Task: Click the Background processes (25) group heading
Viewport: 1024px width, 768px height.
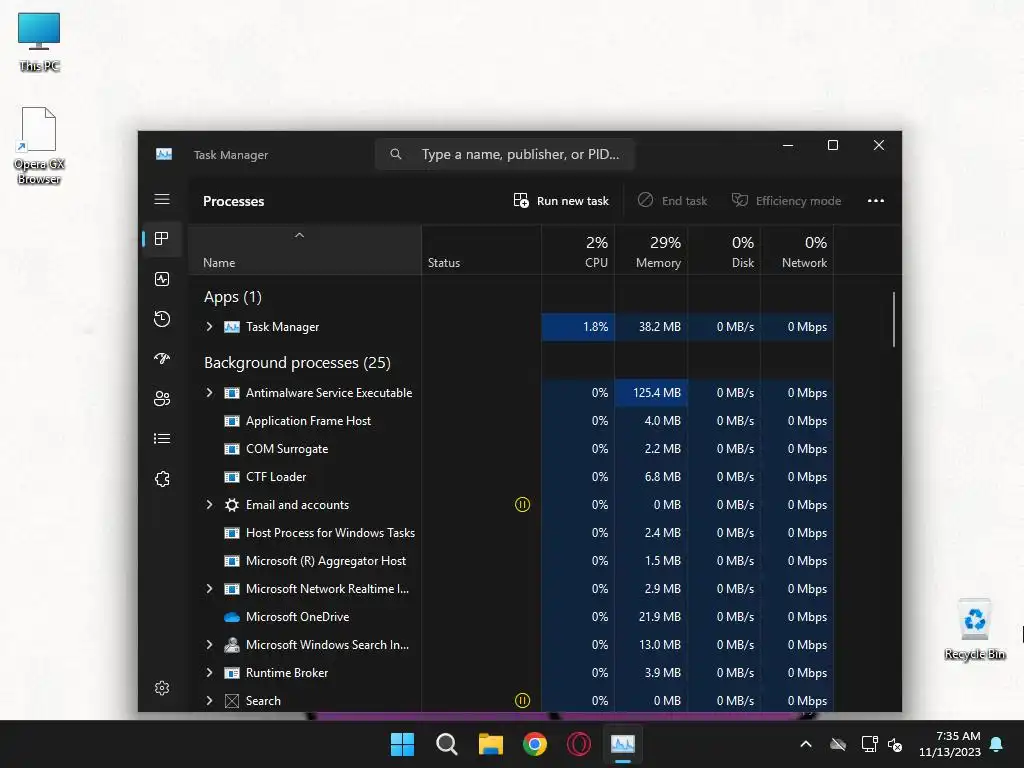Action: tap(297, 362)
